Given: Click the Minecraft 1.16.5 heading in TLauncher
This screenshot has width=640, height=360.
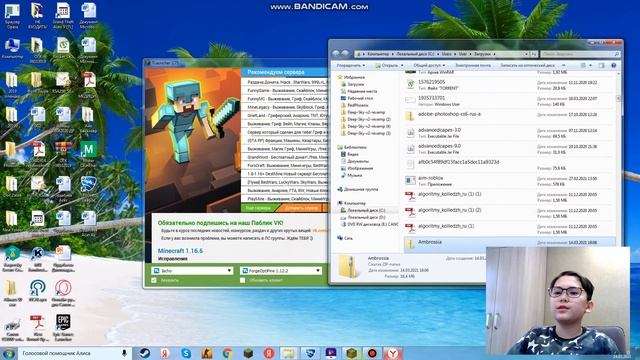Looking at the screenshot, I should [180, 251].
